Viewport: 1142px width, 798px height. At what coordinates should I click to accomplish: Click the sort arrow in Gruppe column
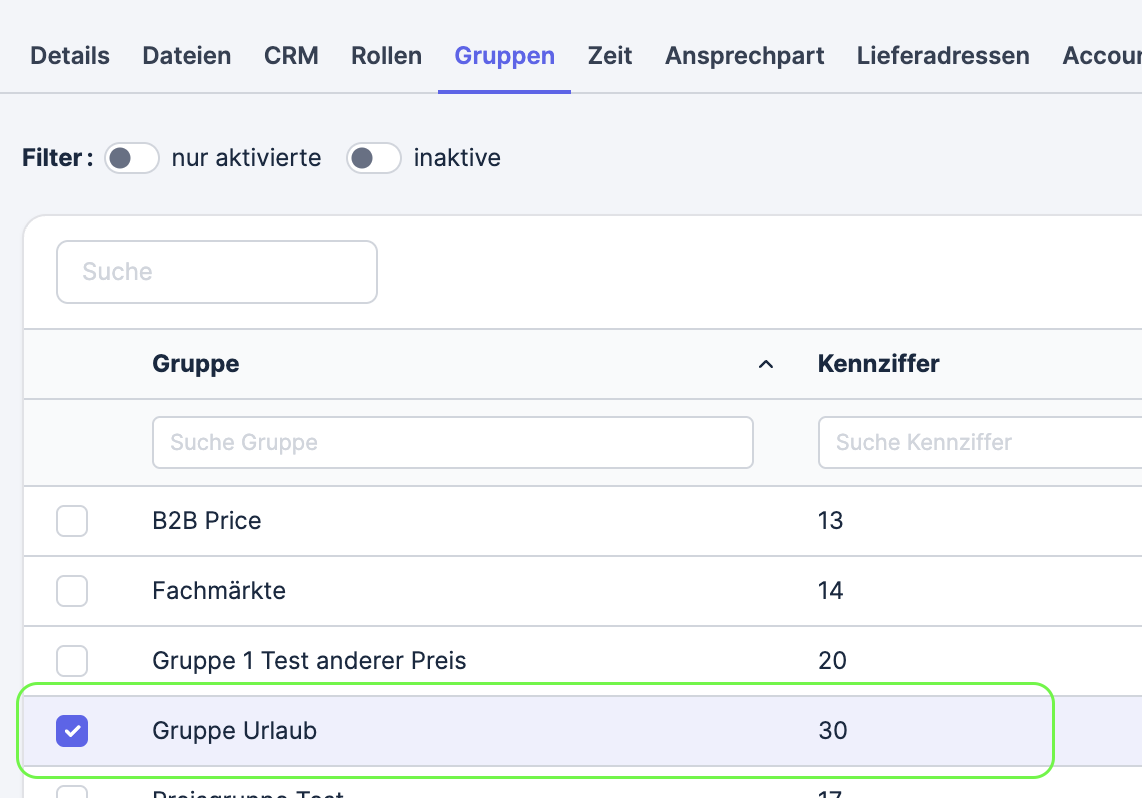[x=765, y=364]
